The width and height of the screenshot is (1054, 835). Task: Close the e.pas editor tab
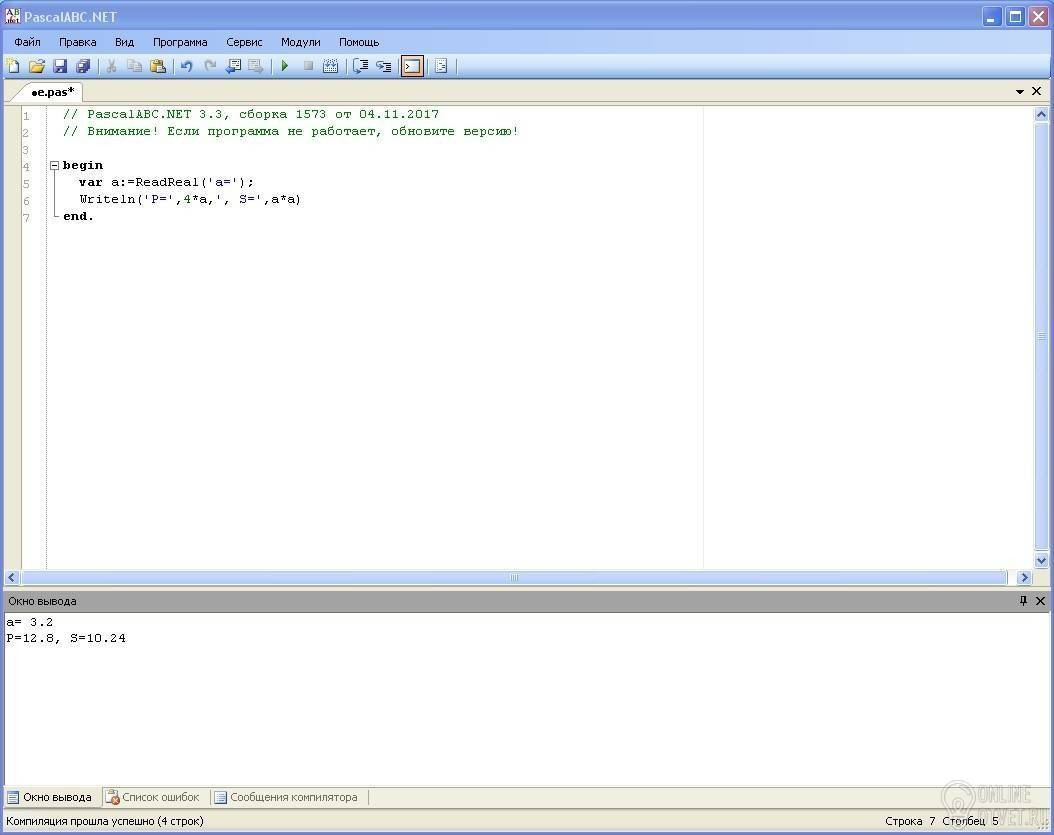[x=1037, y=91]
